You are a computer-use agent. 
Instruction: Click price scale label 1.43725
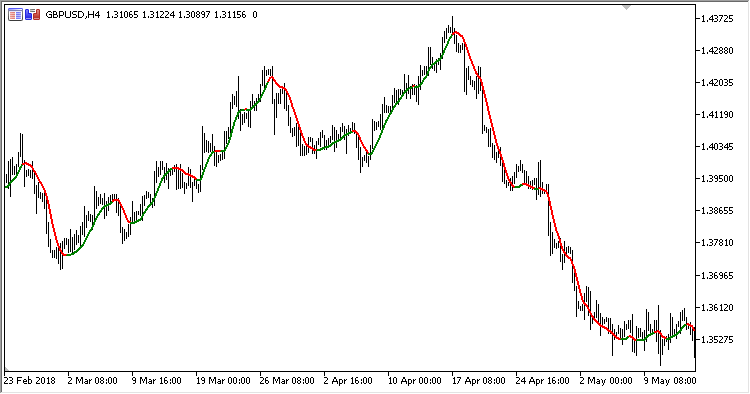coord(717,19)
